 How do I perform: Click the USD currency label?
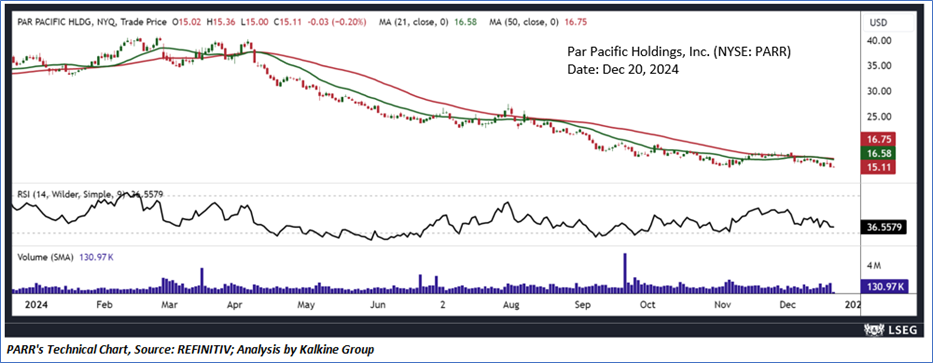pos(879,23)
